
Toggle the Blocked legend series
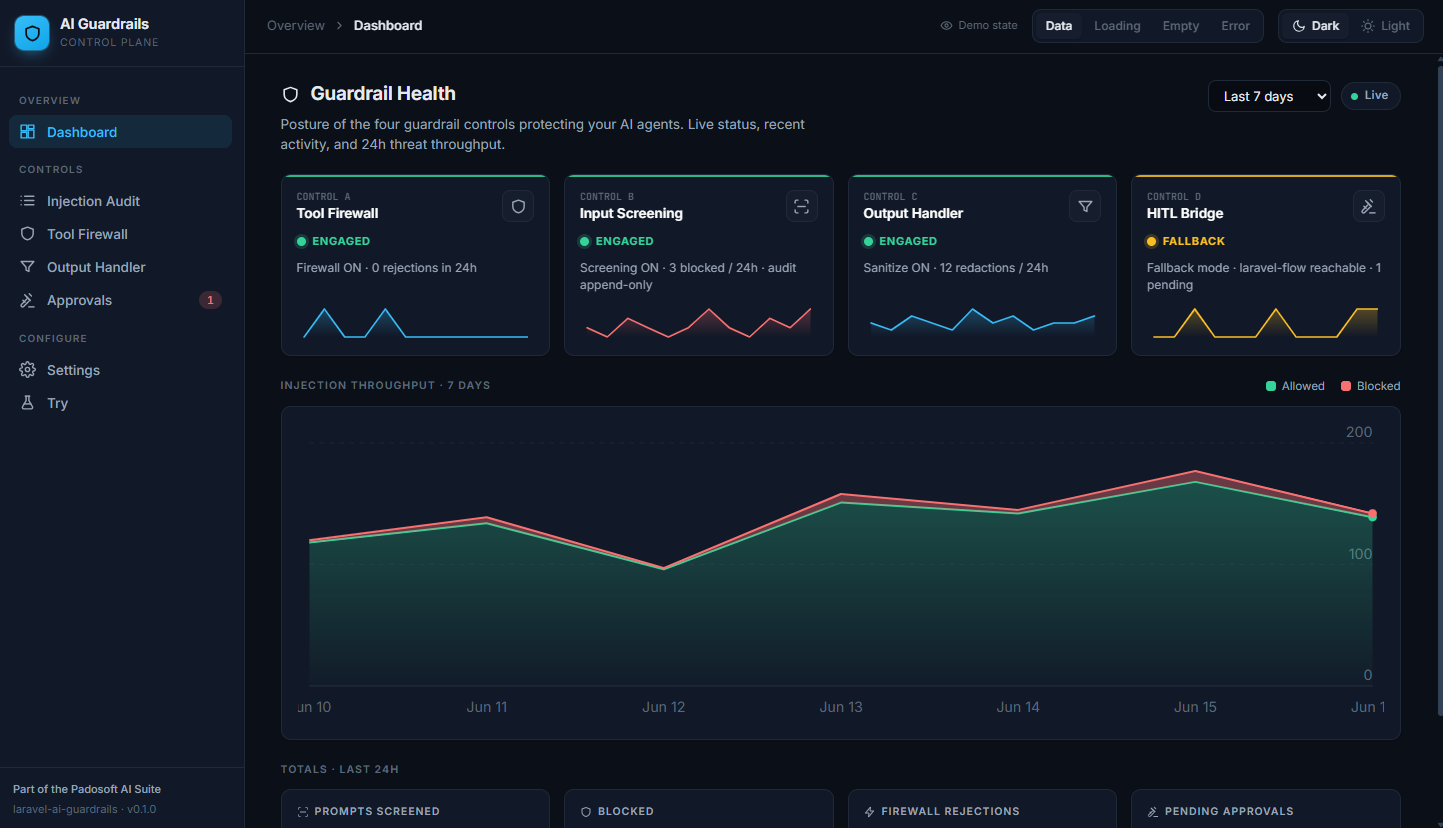pos(1370,386)
